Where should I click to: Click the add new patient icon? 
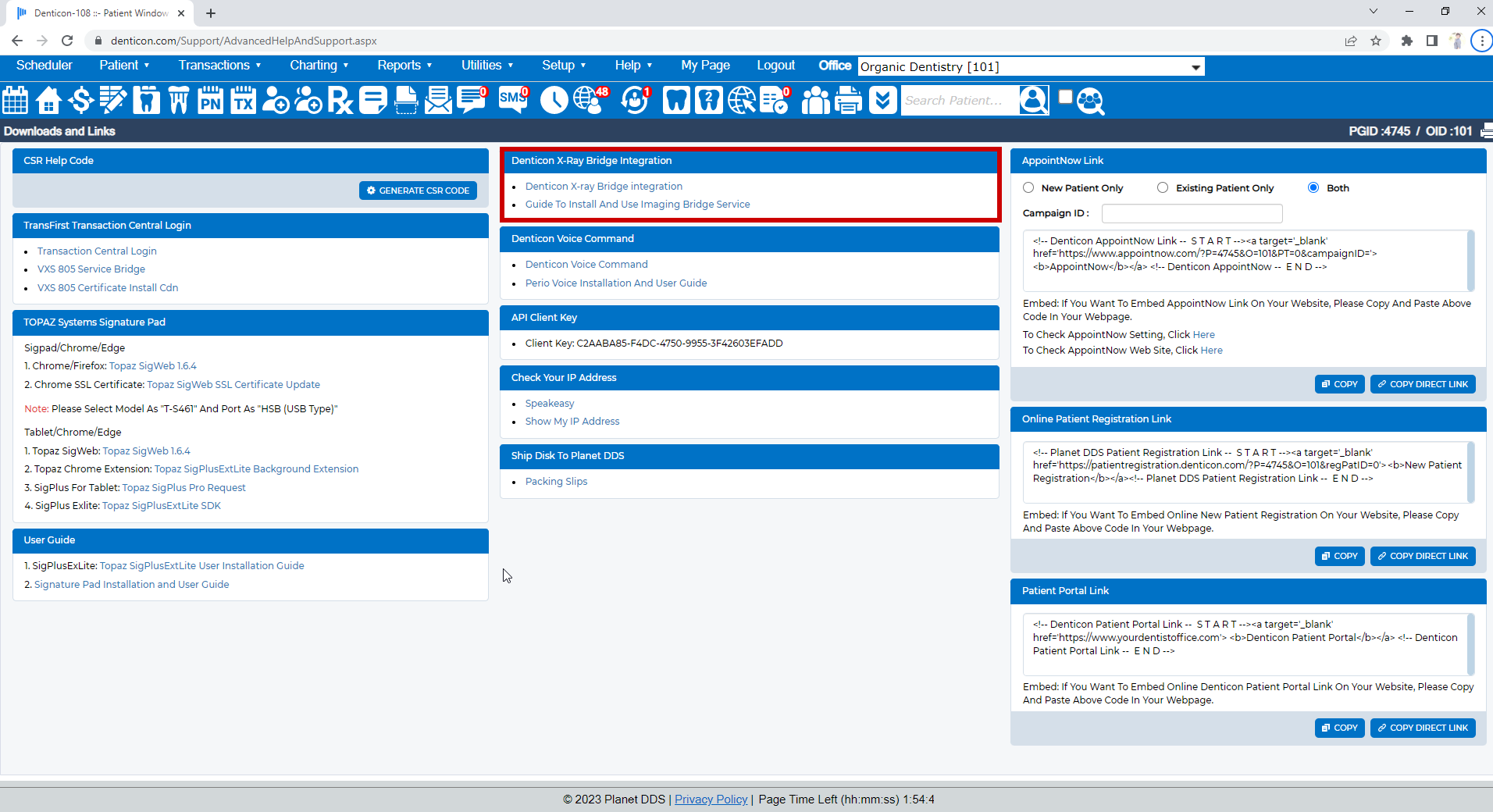[x=275, y=100]
